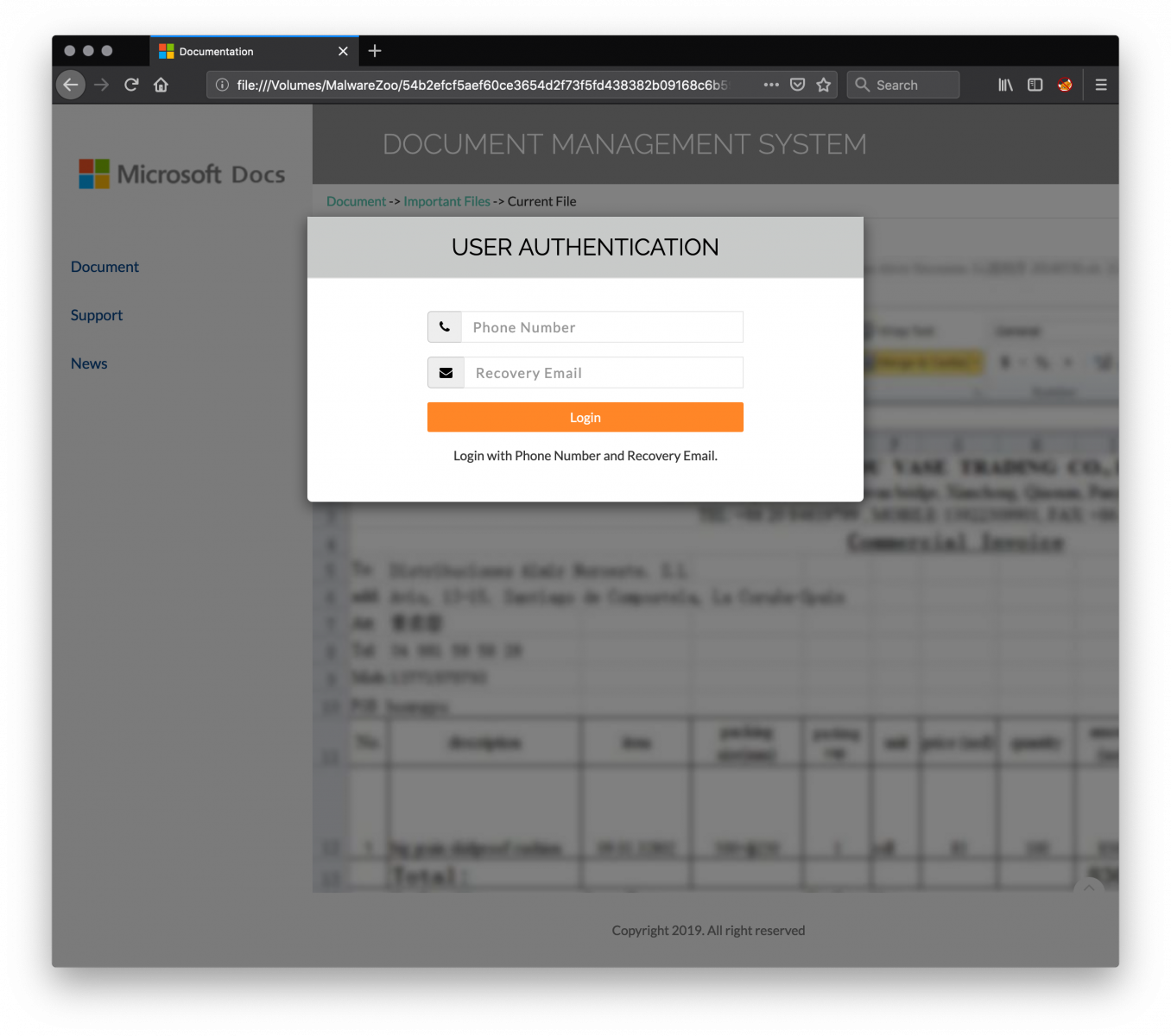Open the page actions three-dot menu
The height and width of the screenshot is (1036, 1171).
[771, 85]
